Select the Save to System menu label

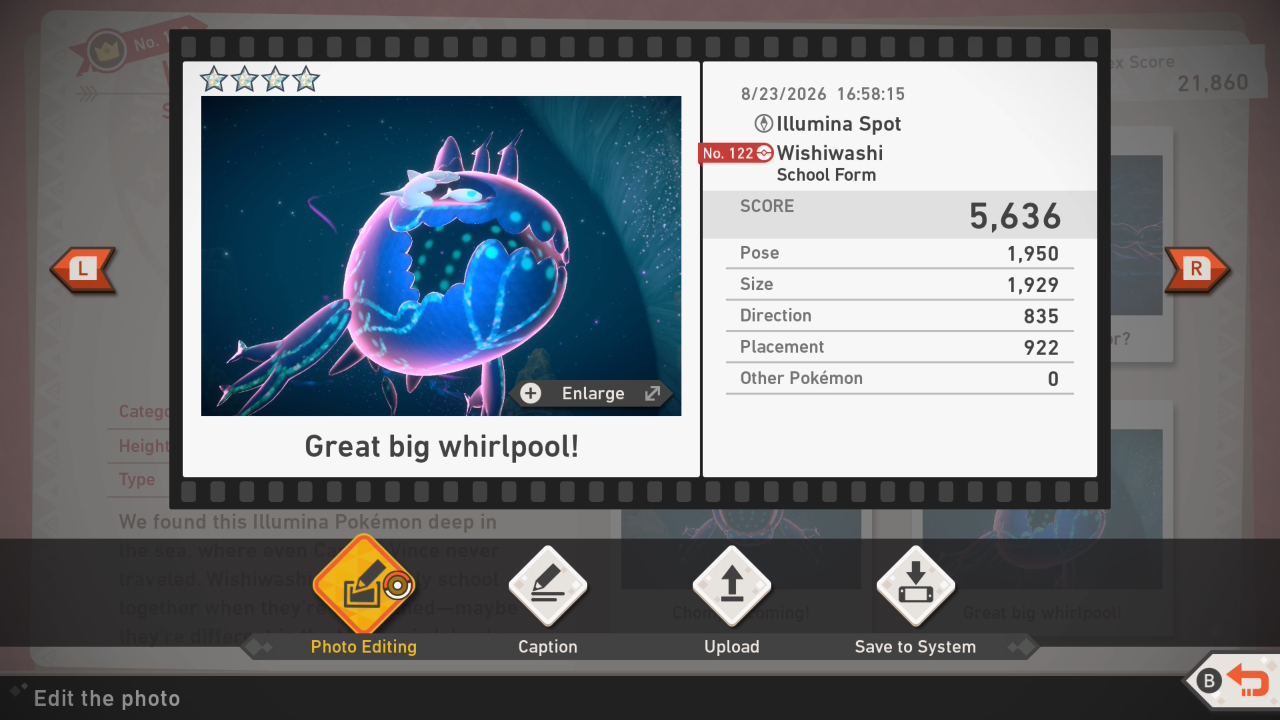(915, 647)
